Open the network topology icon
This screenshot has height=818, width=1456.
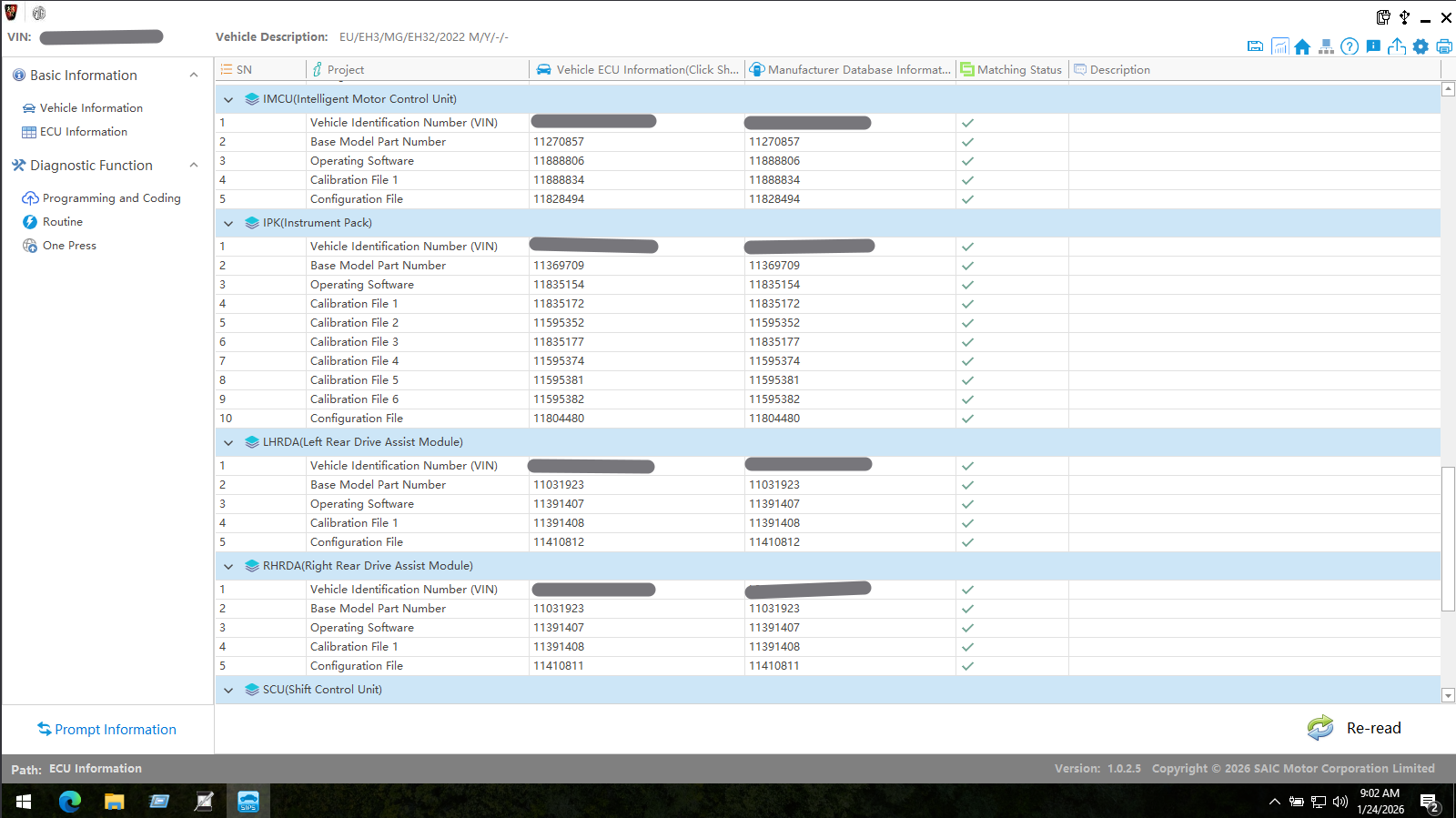[x=1326, y=46]
